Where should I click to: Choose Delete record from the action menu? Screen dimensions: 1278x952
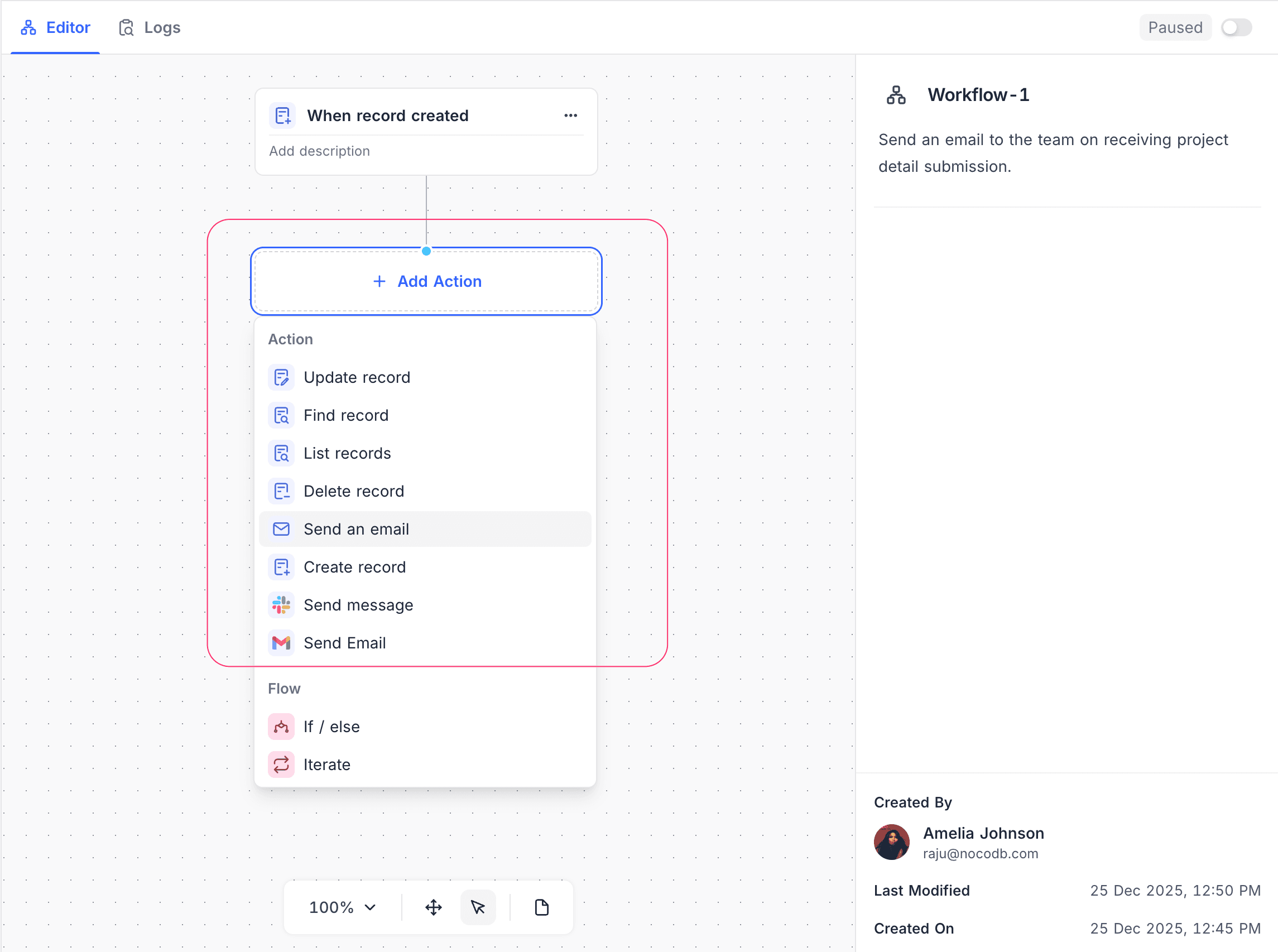click(354, 491)
